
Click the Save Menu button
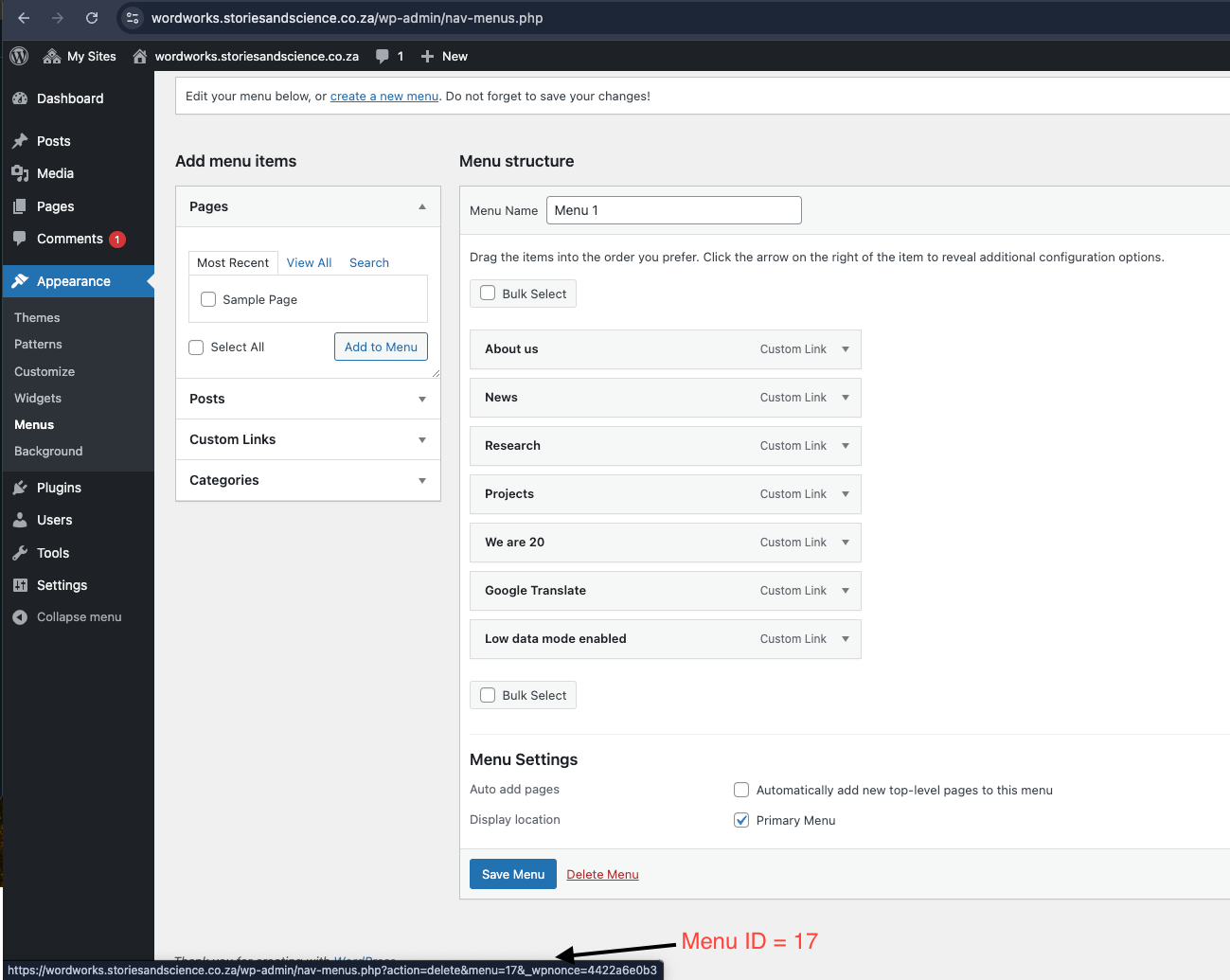(x=512, y=874)
